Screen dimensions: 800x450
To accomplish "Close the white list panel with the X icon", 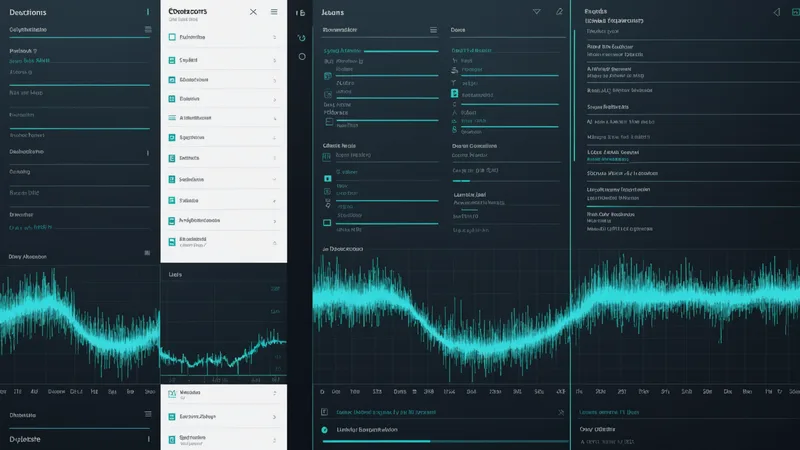I will 253,12.
